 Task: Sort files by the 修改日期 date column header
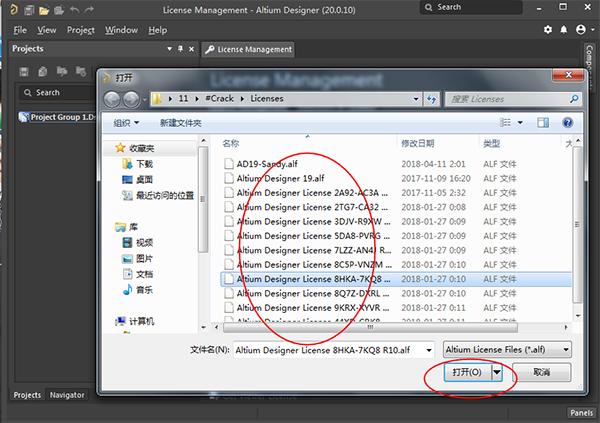pyautogui.click(x=417, y=144)
